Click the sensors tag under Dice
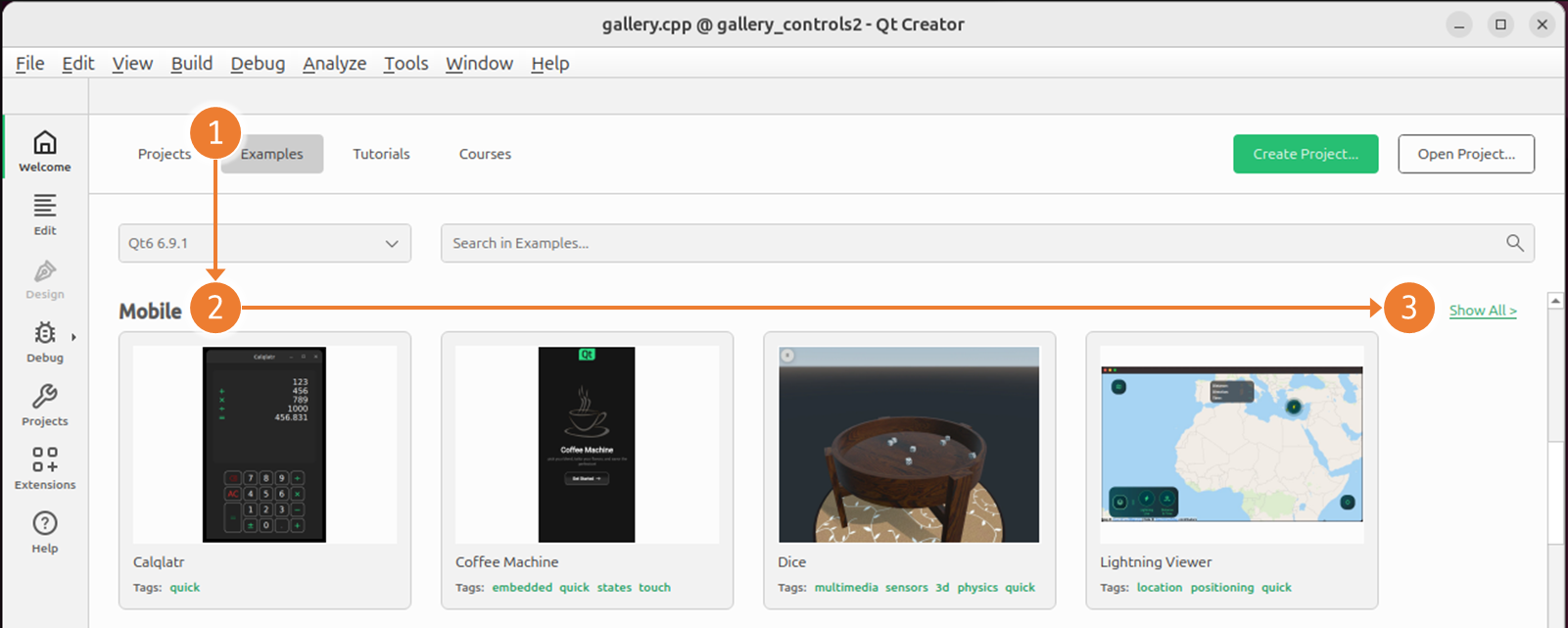 click(x=906, y=588)
